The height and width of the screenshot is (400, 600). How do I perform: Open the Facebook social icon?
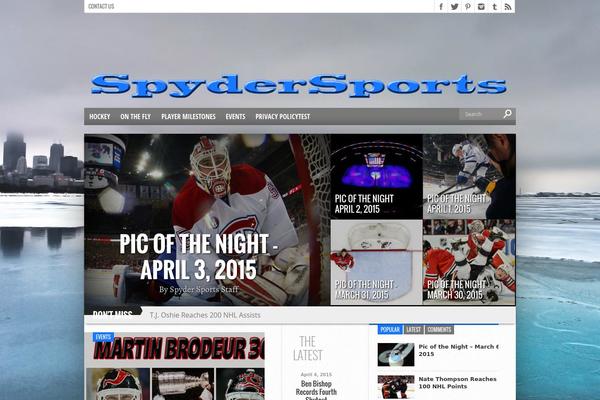(441, 7)
